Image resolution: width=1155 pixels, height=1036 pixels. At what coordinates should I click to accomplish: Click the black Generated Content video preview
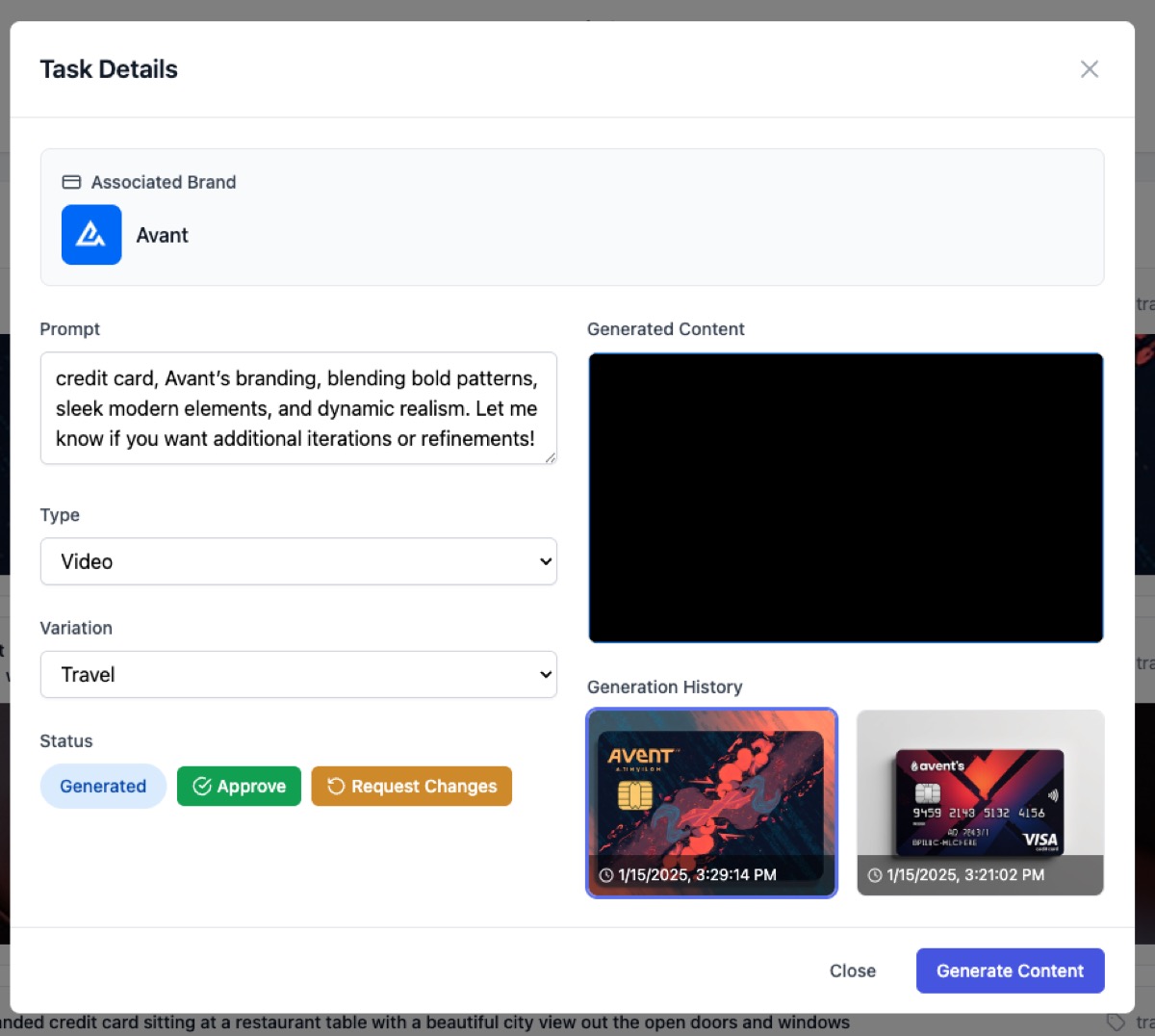(x=846, y=498)
